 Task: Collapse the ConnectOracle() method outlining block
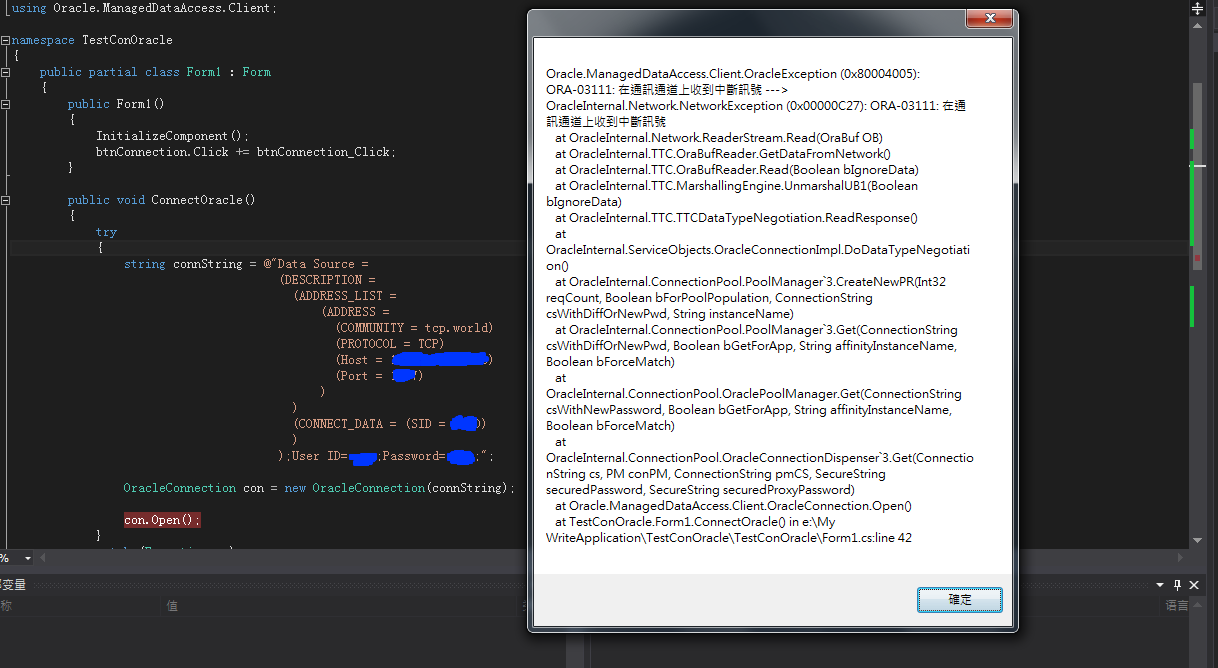click(5, 200)
